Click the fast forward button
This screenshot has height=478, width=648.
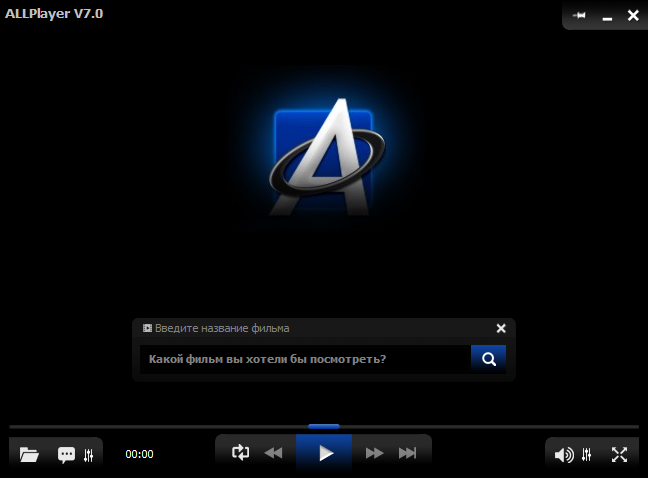click(x=375, y=453)
